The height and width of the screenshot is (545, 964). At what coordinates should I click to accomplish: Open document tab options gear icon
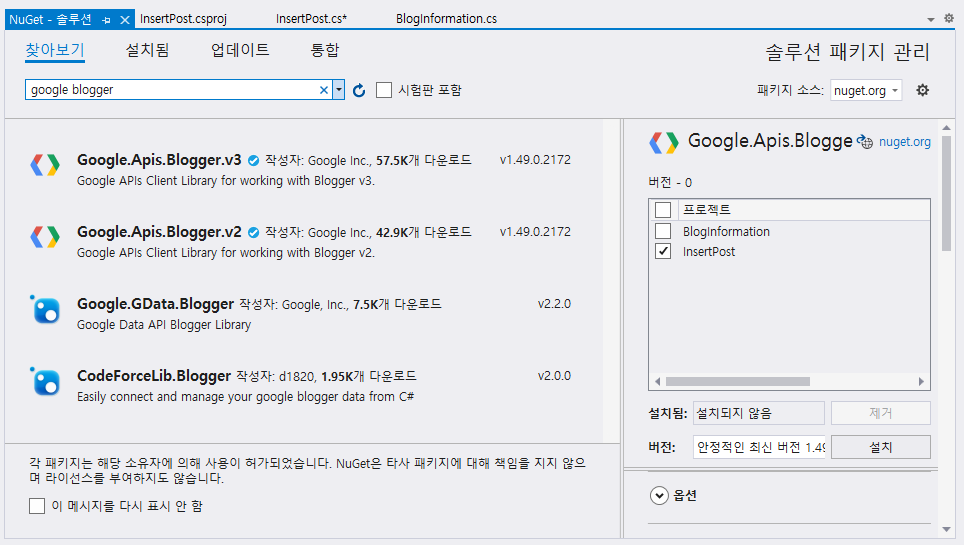tap(949, 18)
